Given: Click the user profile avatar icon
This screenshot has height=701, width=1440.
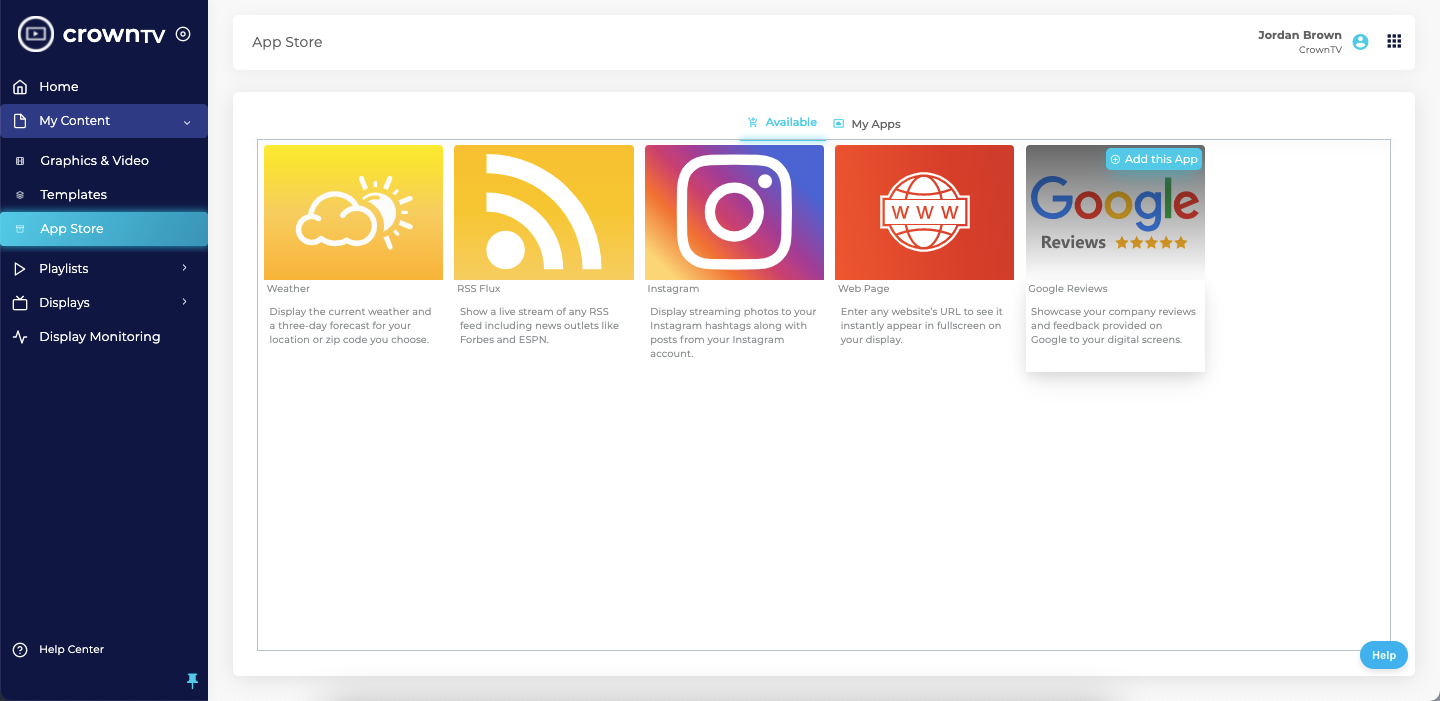Looking at the screenshot, I should tap(1360, 42).
